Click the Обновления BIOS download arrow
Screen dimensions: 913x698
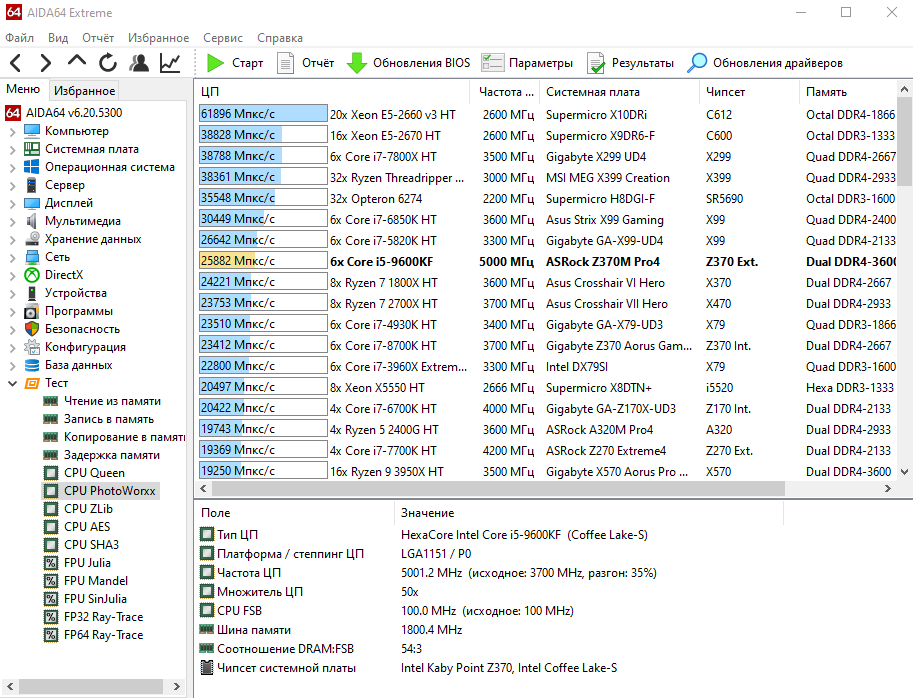tap(357, 63)
